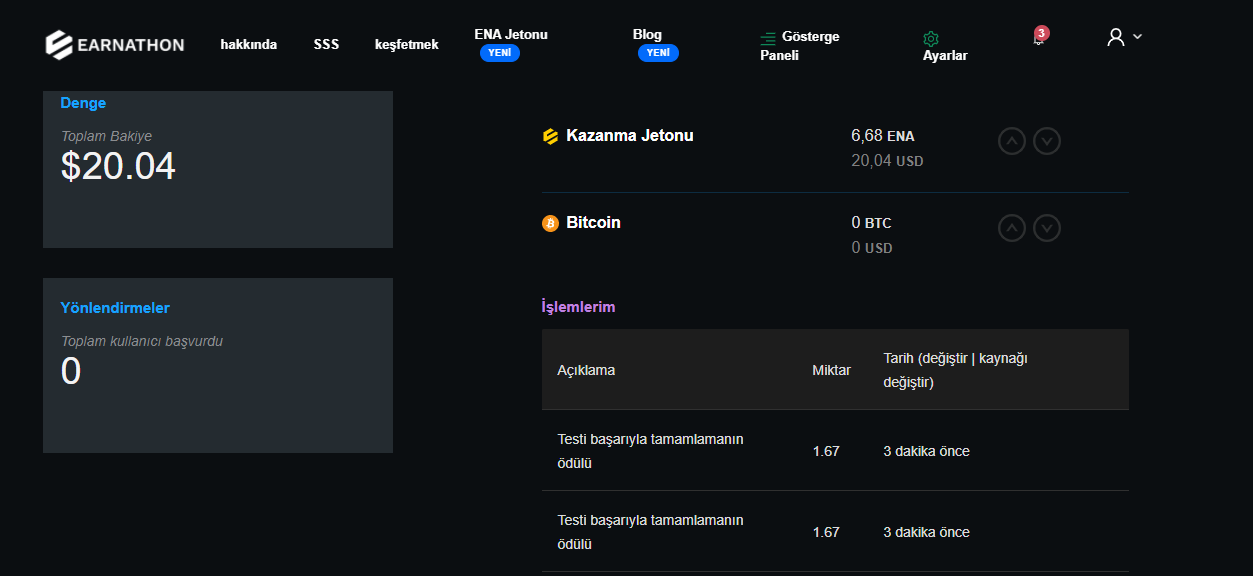Go to Gösterge Paneli
The image size is (1253, 576).
[800, 46]
